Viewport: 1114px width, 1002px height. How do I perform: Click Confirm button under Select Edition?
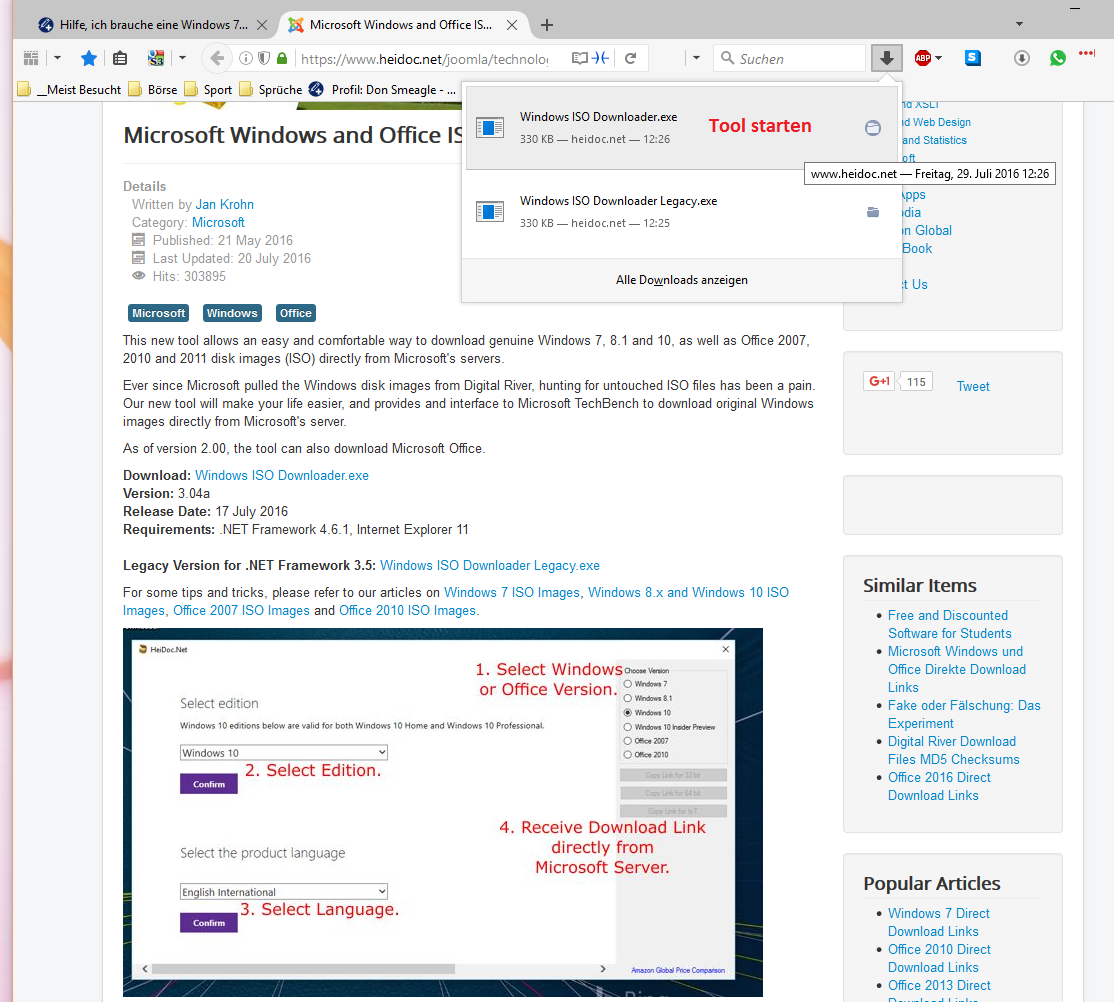pos(209,784)
